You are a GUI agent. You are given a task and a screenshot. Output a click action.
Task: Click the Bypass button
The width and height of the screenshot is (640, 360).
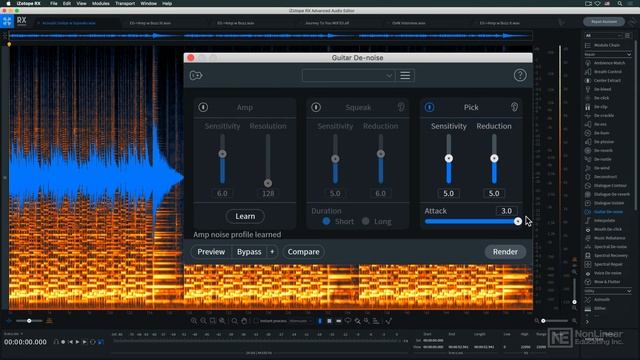coord(249,252)
